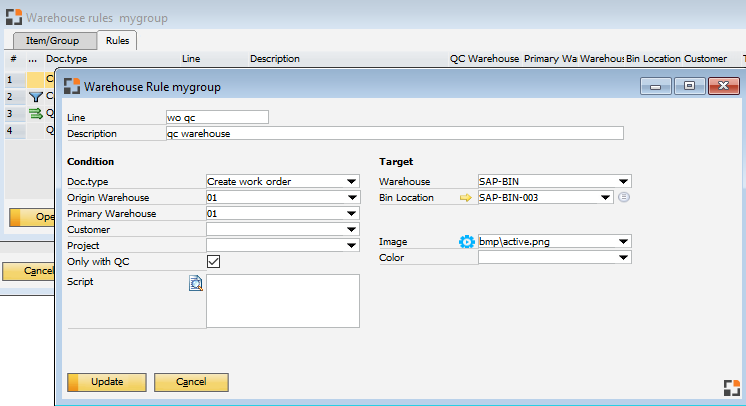The image size is (746, 406).
Task: Open the Script editor magnifier icon
Action: click(196, 283)
